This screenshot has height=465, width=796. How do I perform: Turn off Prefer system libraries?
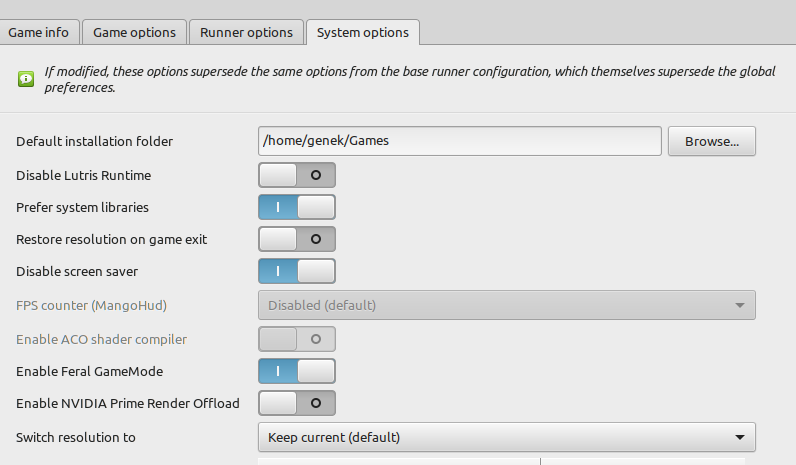(297, 207)
